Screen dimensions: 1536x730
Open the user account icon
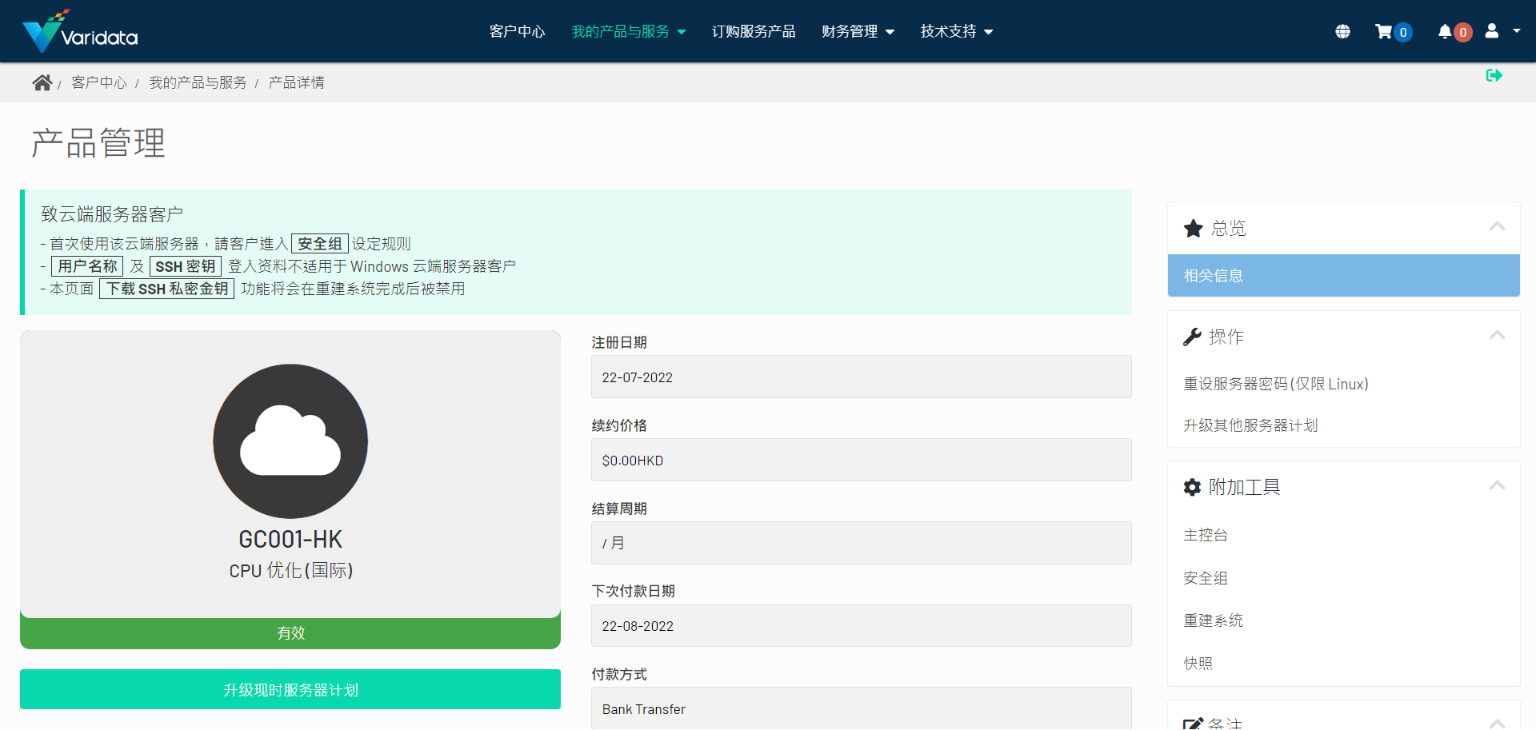[1494, 31]
